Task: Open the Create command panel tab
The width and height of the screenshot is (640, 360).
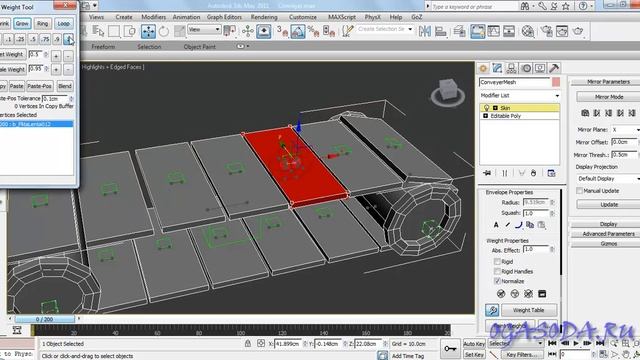Action: pyautogui.click(x=483, y=68)
